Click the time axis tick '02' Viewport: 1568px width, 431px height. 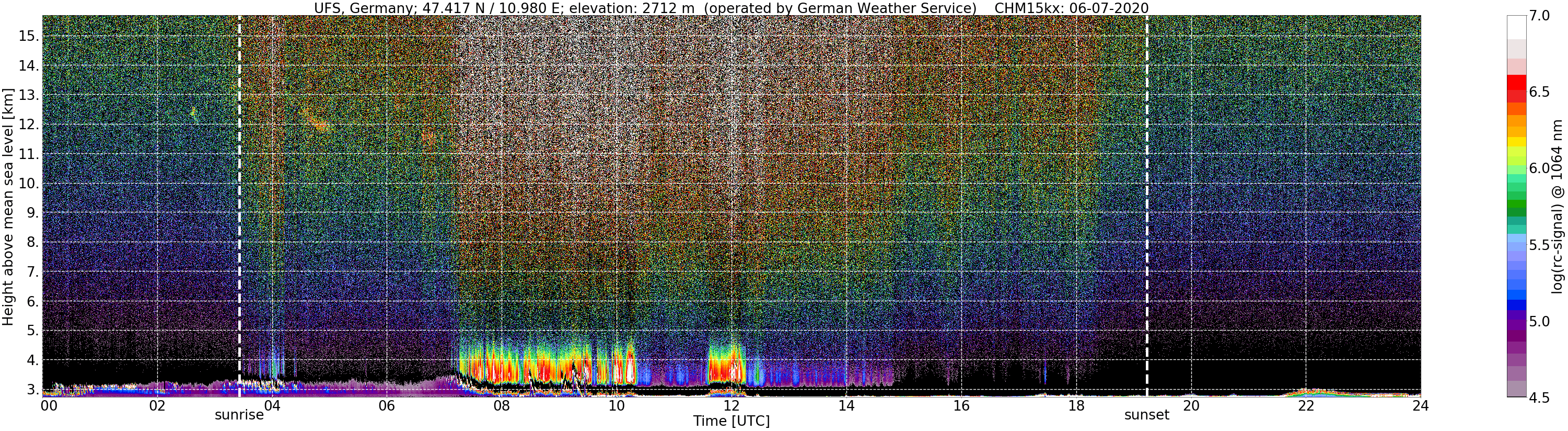tap(157, 405)
